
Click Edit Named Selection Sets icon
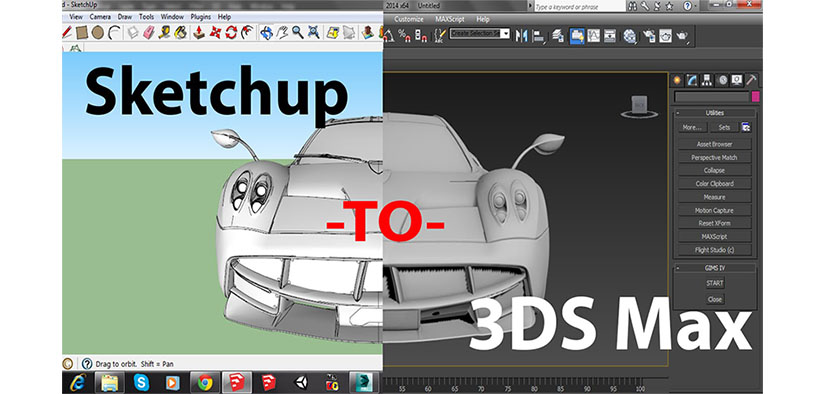440,36
